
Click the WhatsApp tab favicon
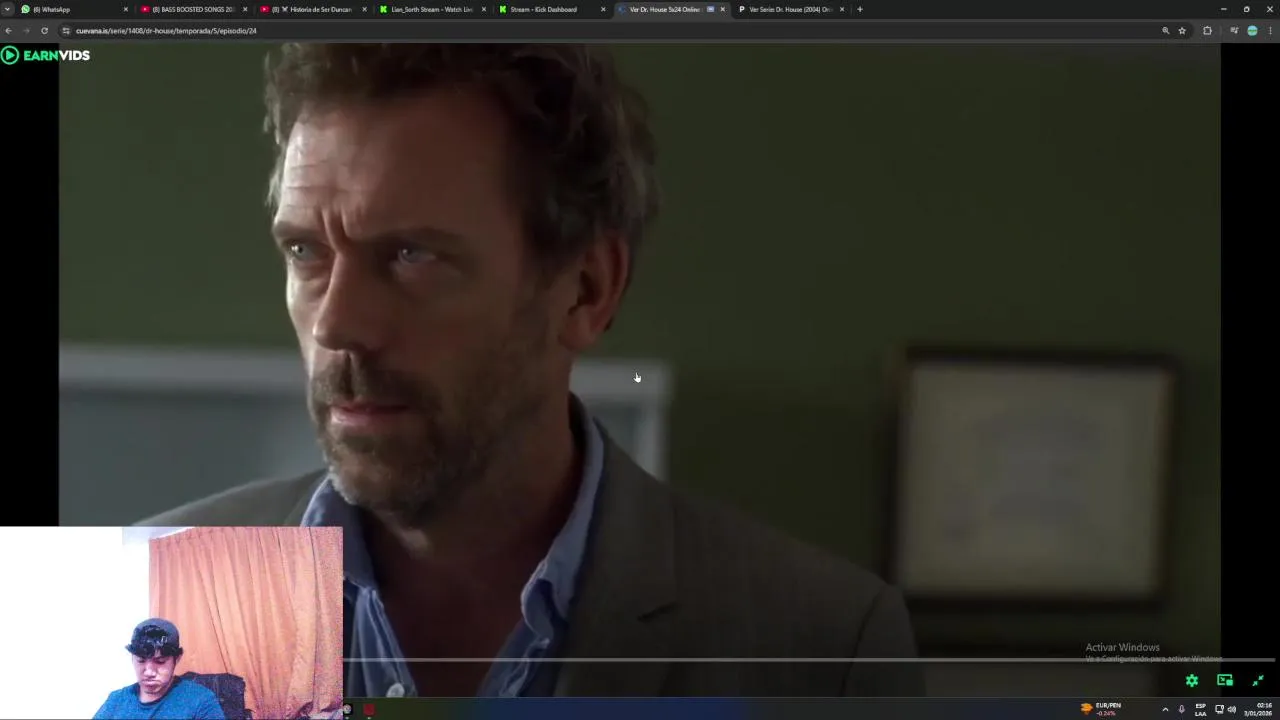[x=25, y=9]
